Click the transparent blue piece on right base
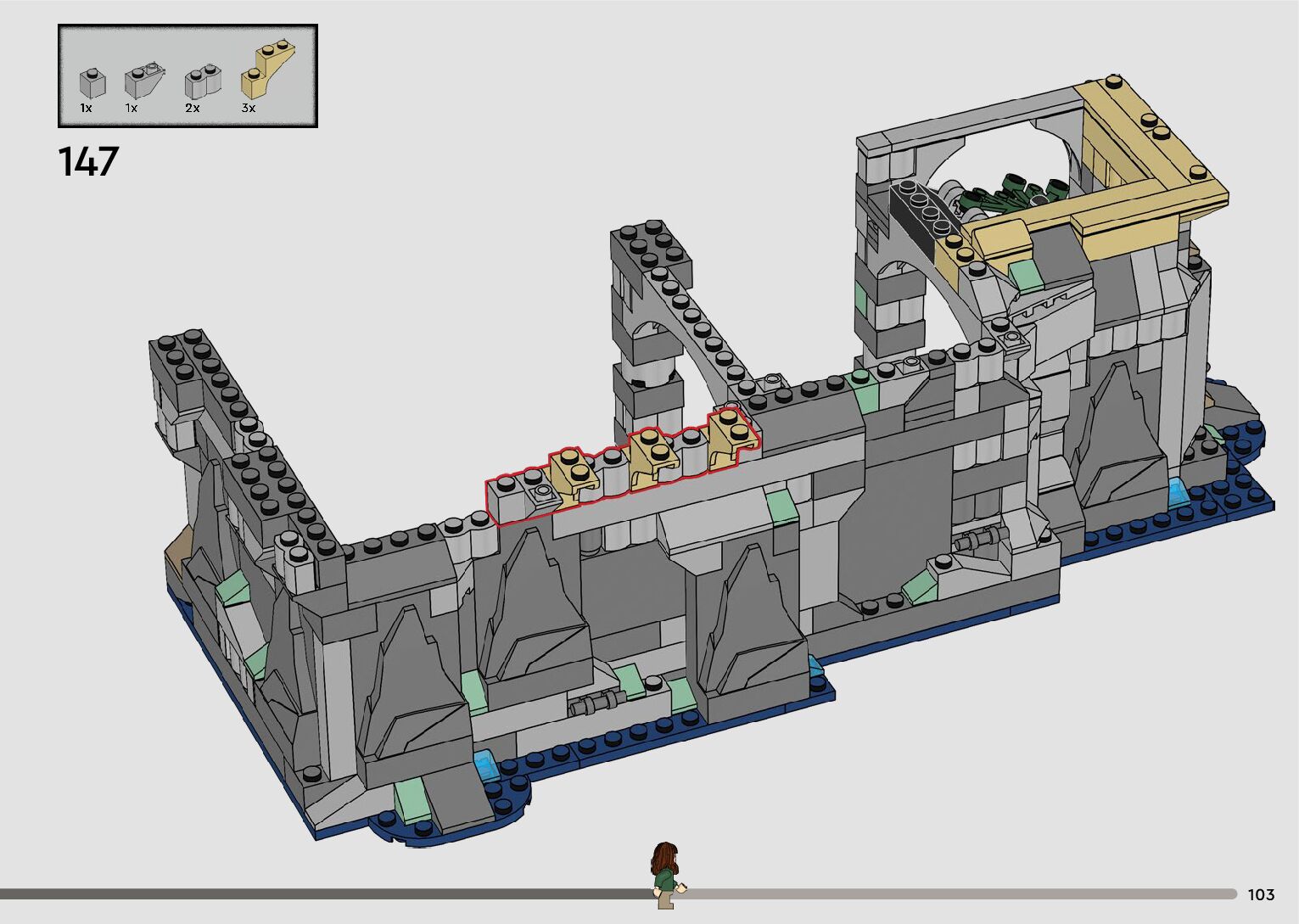Screen dimensions: 1299x924 (1179, 491)
